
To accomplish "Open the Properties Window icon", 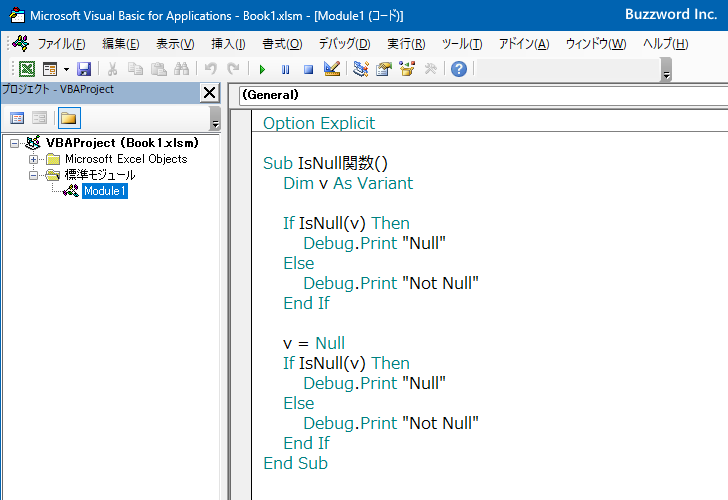I will click(x=384, y=69).
